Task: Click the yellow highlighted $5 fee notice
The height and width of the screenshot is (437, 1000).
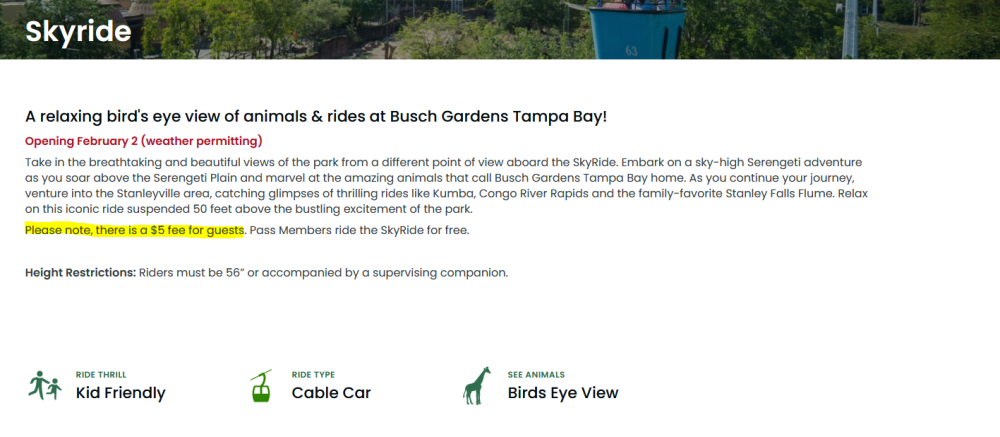Action: (x=135, y=231)
